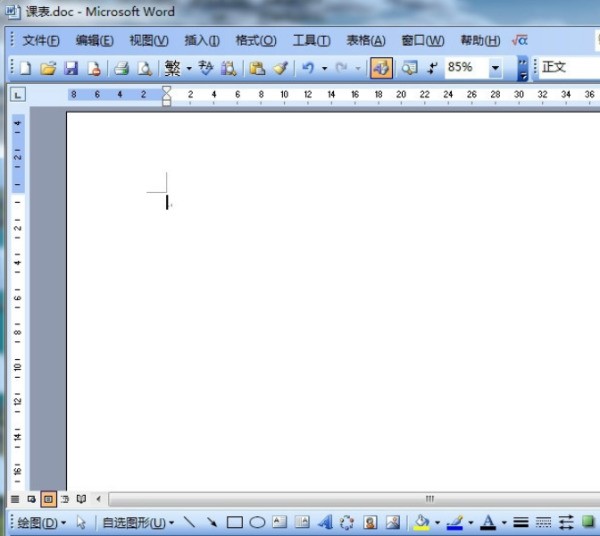
Task: Click the New blank document icon
Action: coord(25,68)
